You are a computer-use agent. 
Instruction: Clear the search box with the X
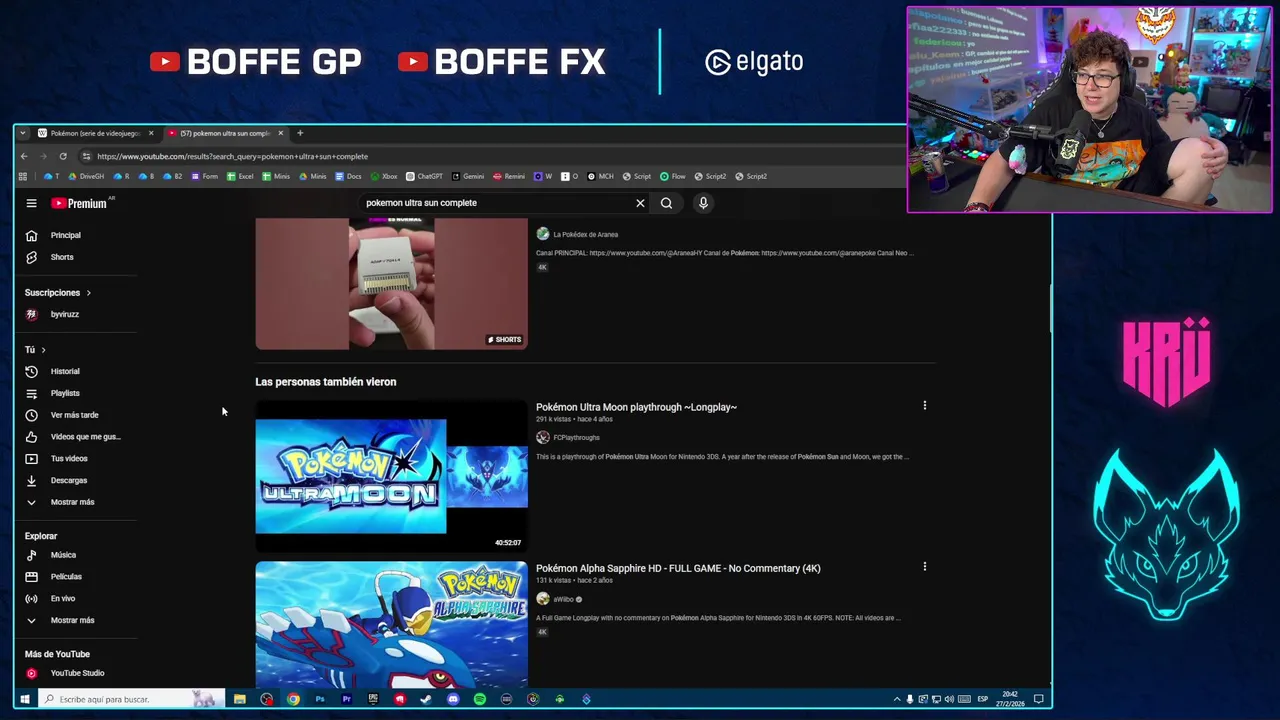pos(640,203)
